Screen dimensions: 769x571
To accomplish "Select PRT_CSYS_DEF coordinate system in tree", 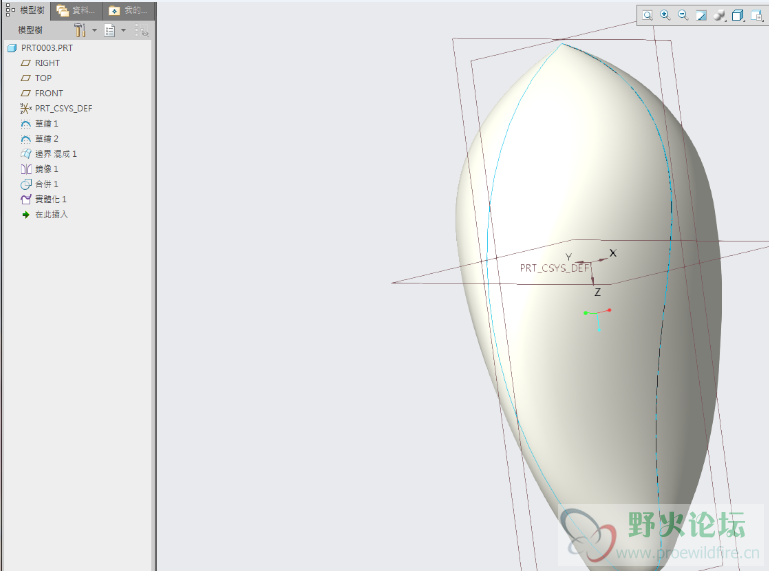I will (x=56, y=108).
